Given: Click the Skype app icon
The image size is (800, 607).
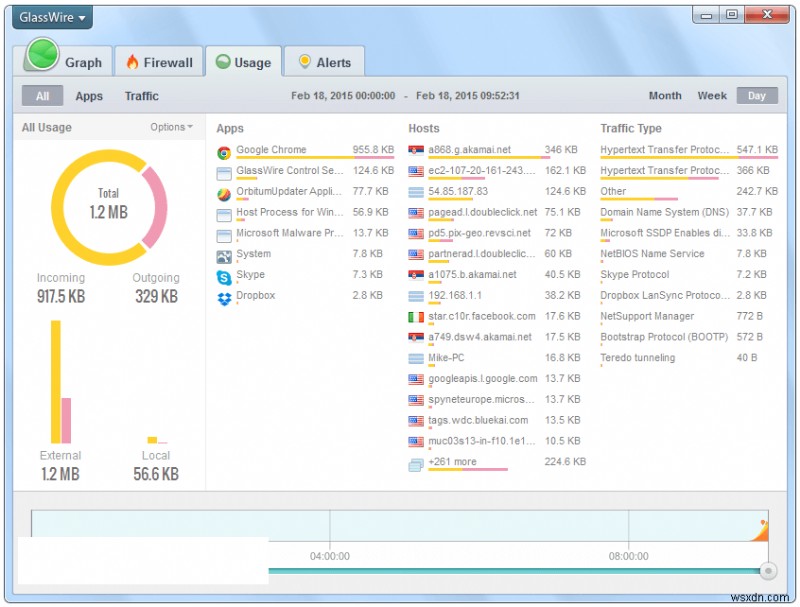Looking at the screenshot, I should click(x=224, y=277).
